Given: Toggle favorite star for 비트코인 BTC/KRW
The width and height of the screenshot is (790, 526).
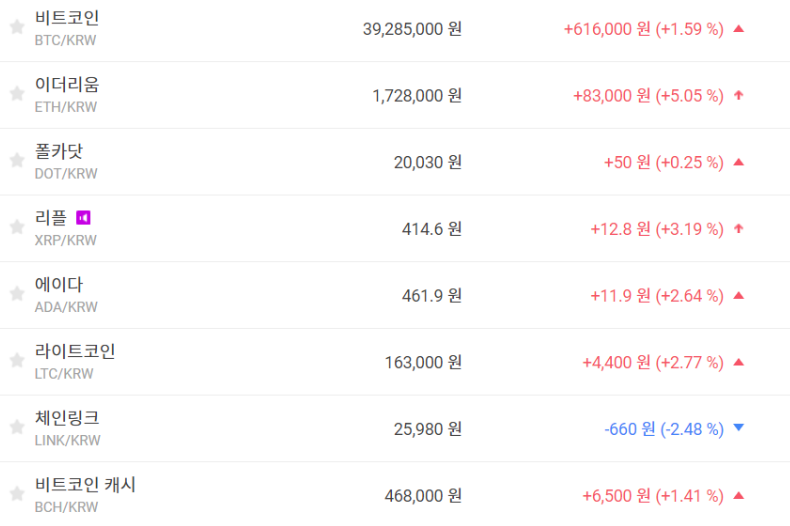Looking at the screenshot, I should pyautogui.click(x=16, y=27).
